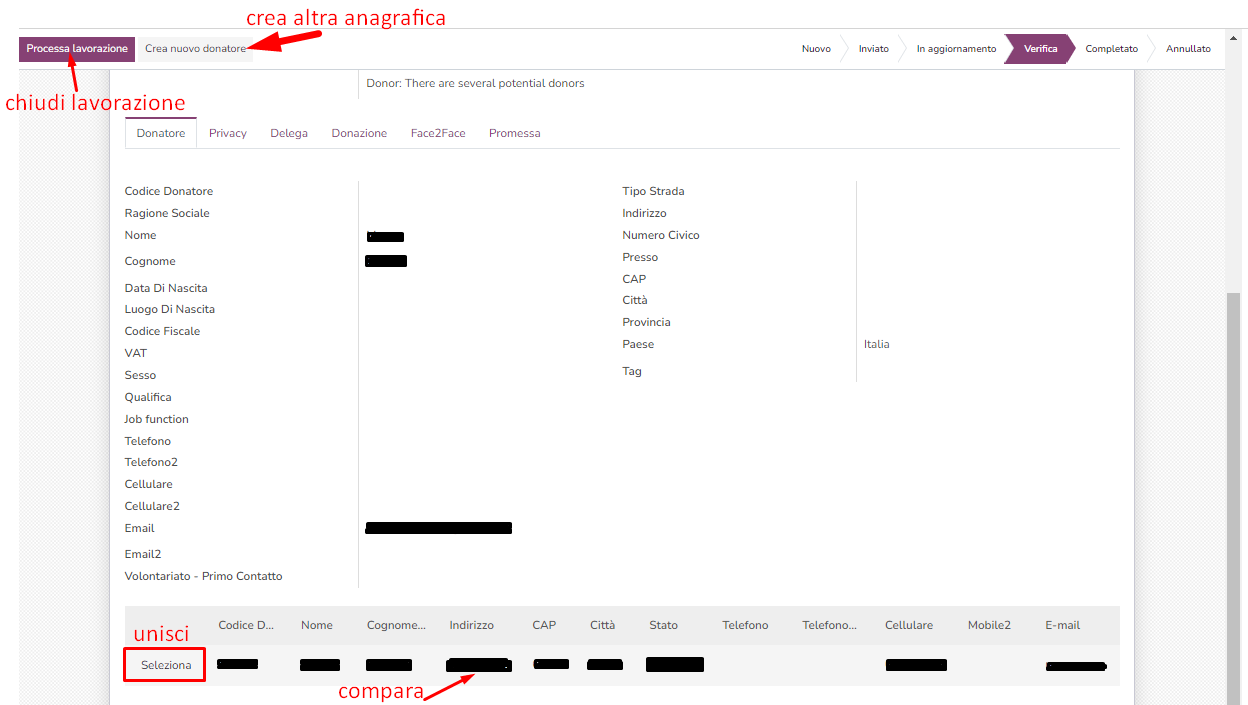Set status to In aggiornamento

pos(956,49)
